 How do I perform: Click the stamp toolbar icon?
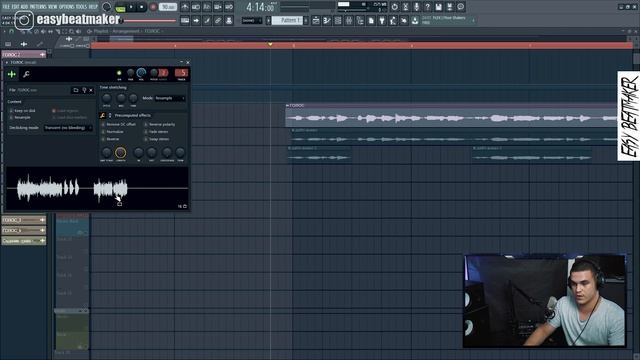(229, 20)
